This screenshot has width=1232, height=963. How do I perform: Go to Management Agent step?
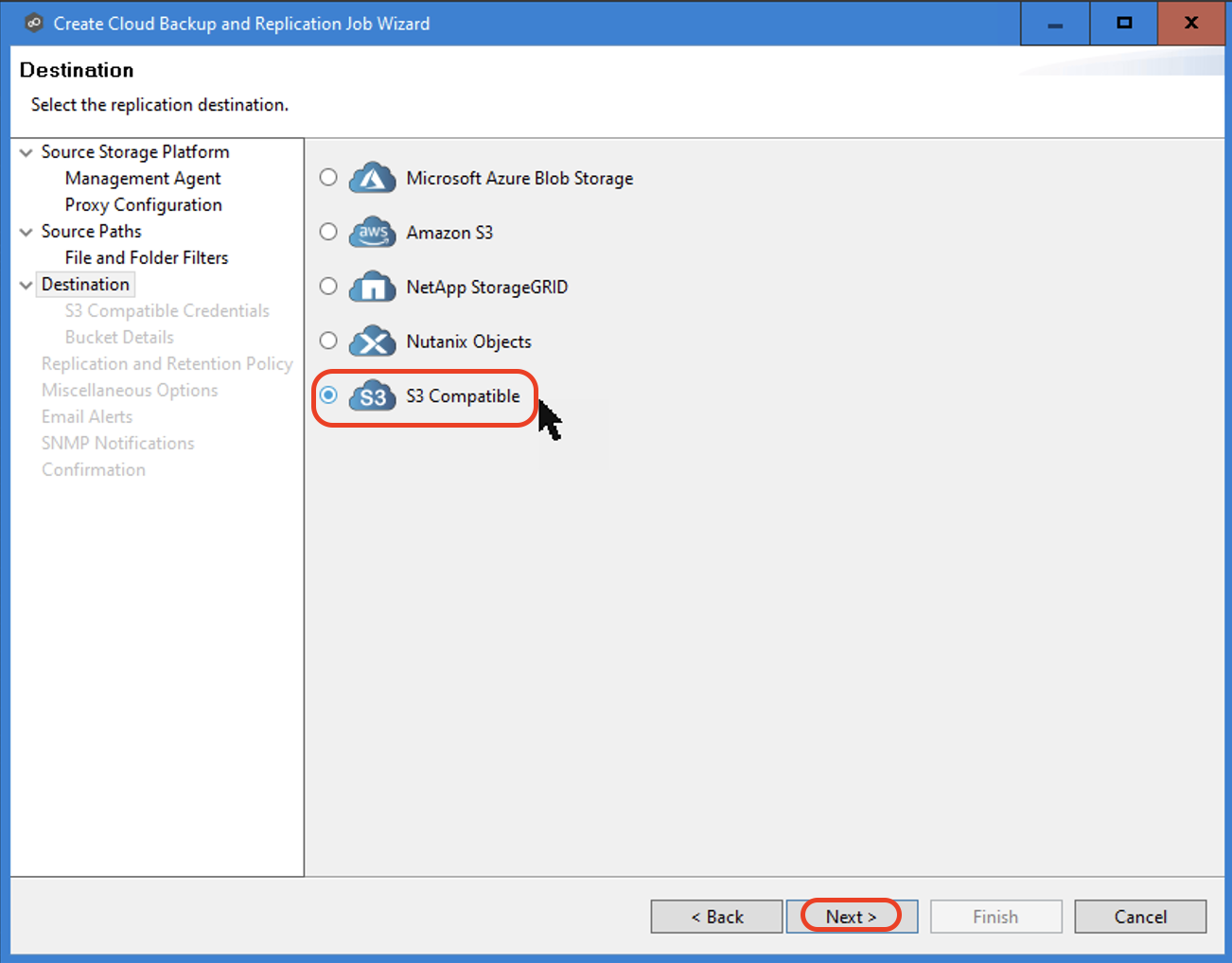click(143, 178)
